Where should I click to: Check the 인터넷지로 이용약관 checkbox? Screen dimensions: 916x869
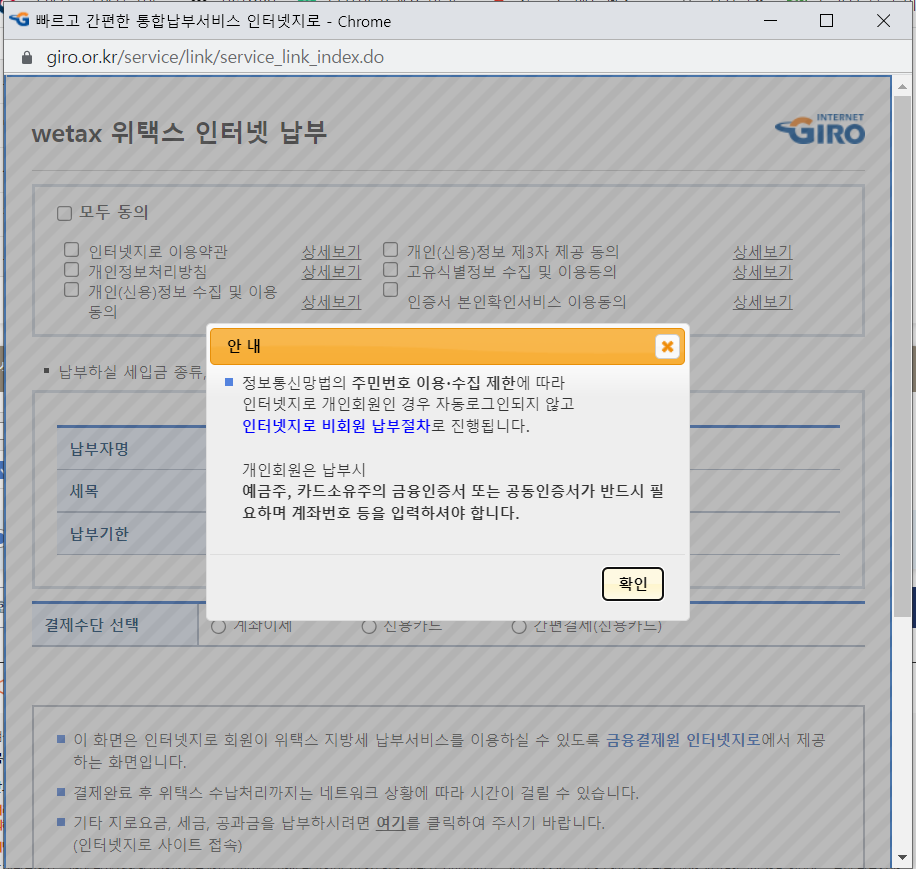point(71,250)
